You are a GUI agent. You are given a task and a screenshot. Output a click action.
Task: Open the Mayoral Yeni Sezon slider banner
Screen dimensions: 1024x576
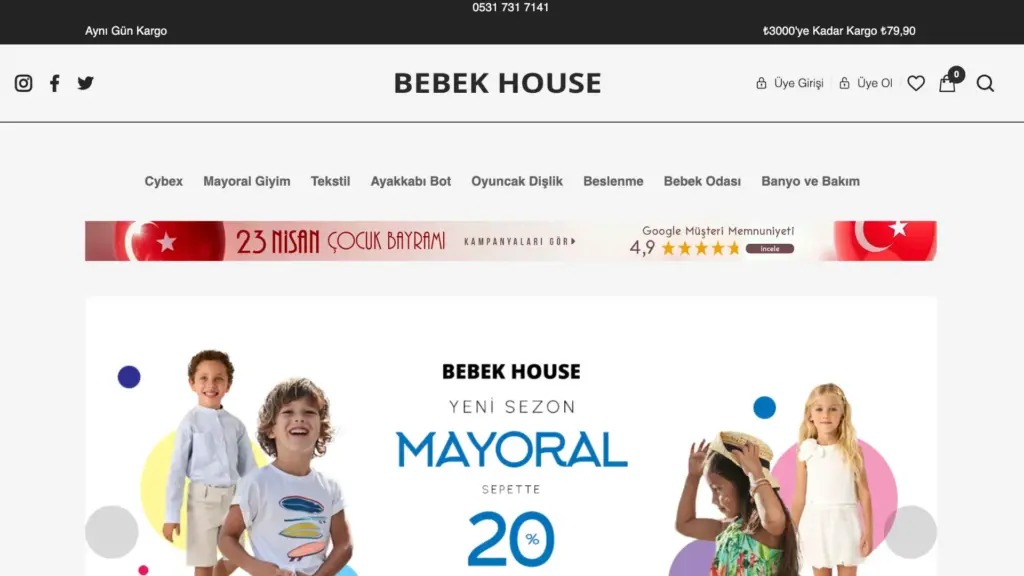click(x=511, y=436)
